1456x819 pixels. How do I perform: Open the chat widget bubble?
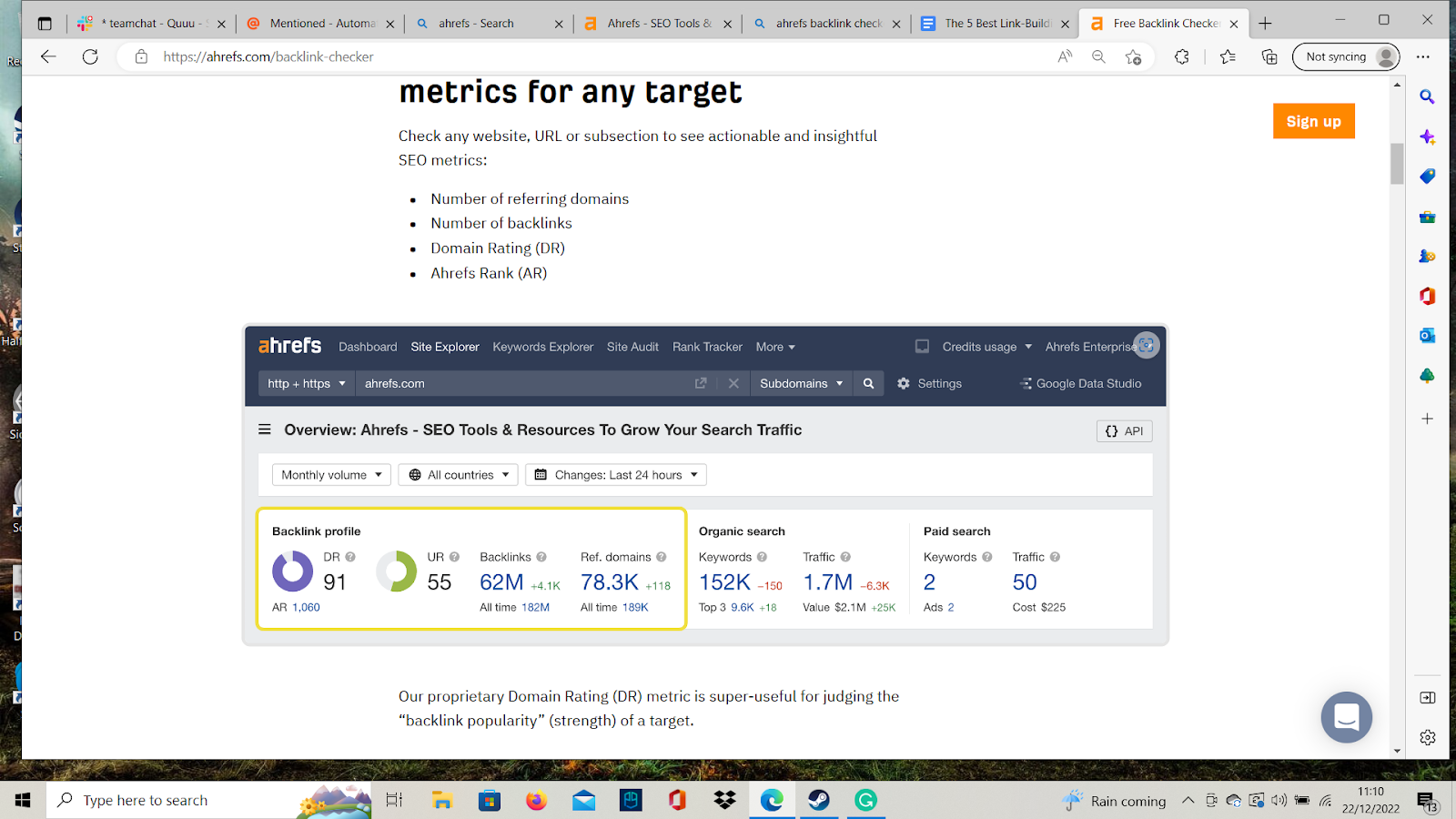coord(1347,717)
